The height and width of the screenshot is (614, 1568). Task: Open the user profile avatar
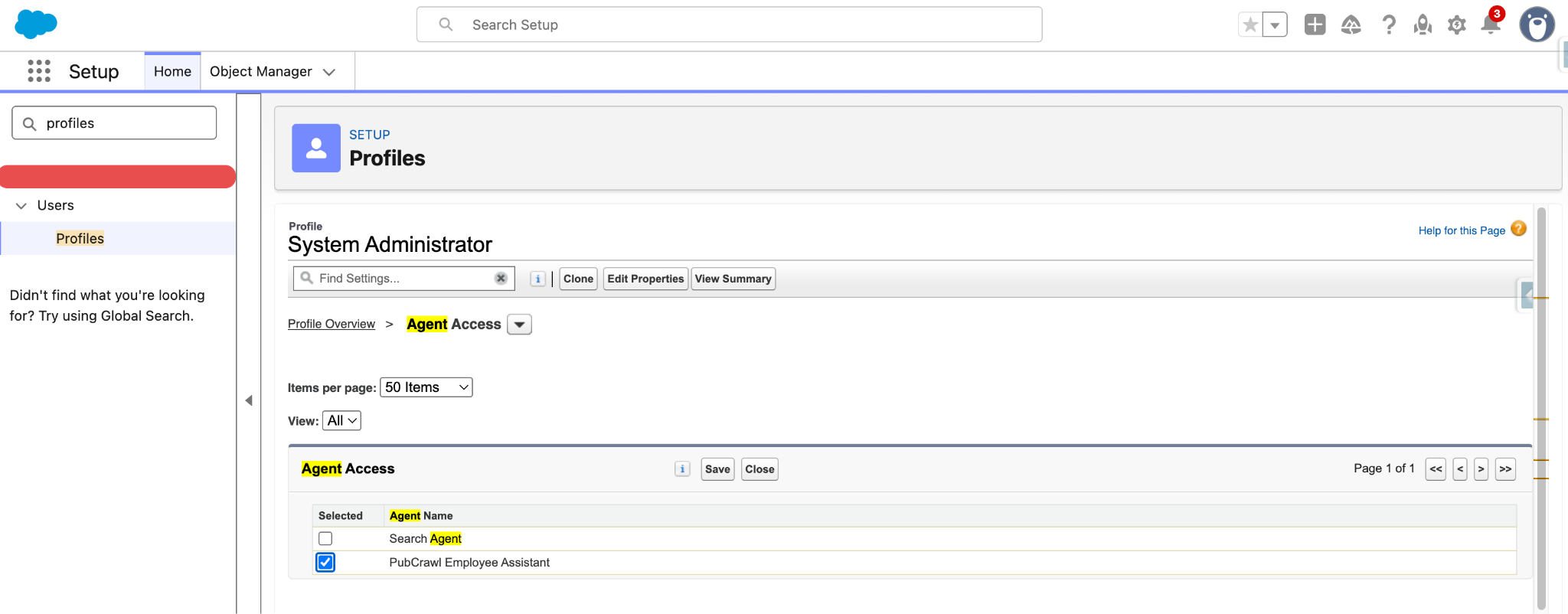point(1537,24)
